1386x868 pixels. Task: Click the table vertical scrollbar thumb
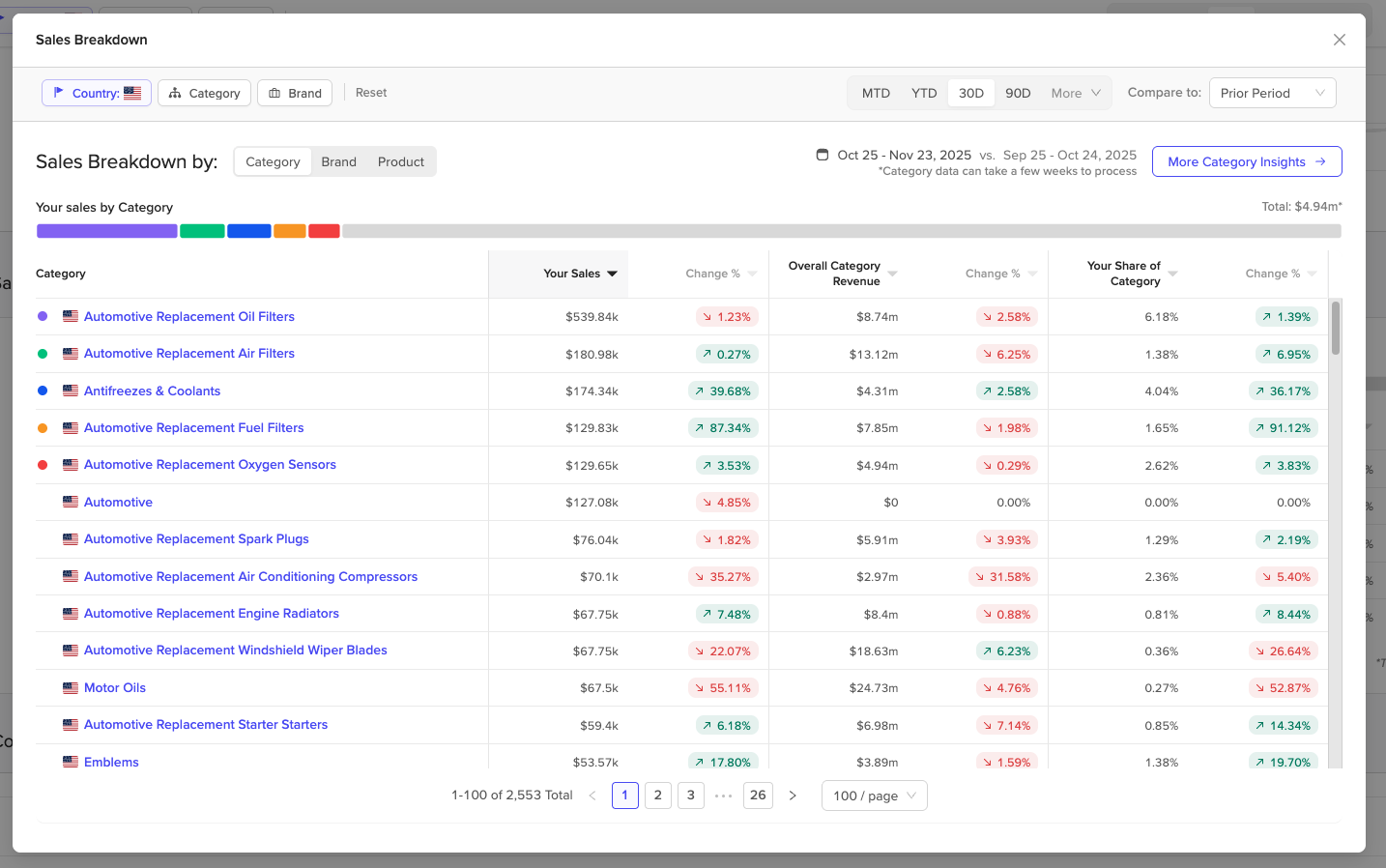pos(1336,328)
